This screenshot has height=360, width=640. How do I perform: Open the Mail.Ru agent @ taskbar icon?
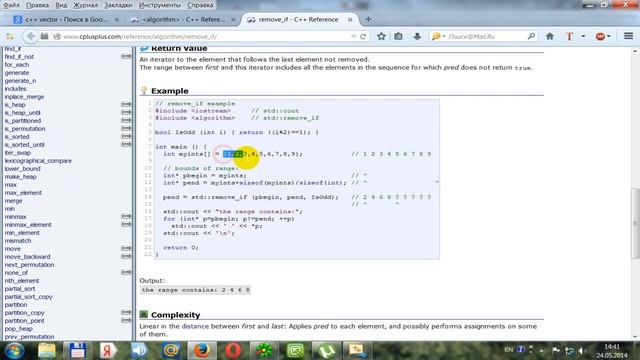[x=171, y=351]
